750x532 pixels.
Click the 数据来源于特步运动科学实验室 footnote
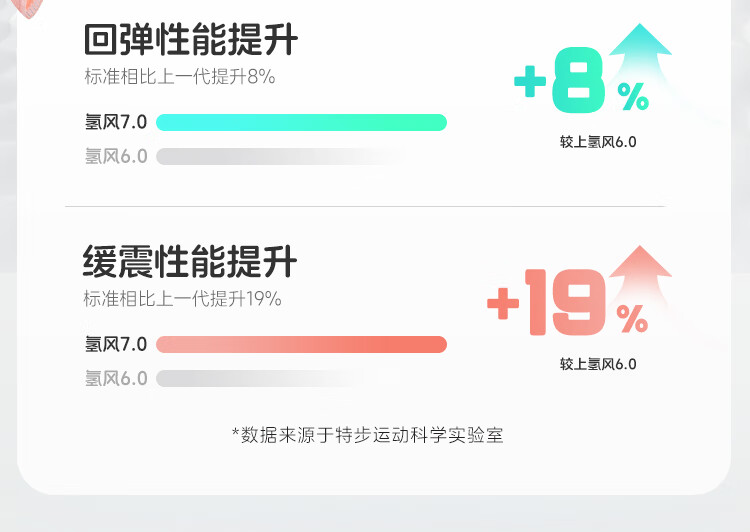[x=367, y=434]
